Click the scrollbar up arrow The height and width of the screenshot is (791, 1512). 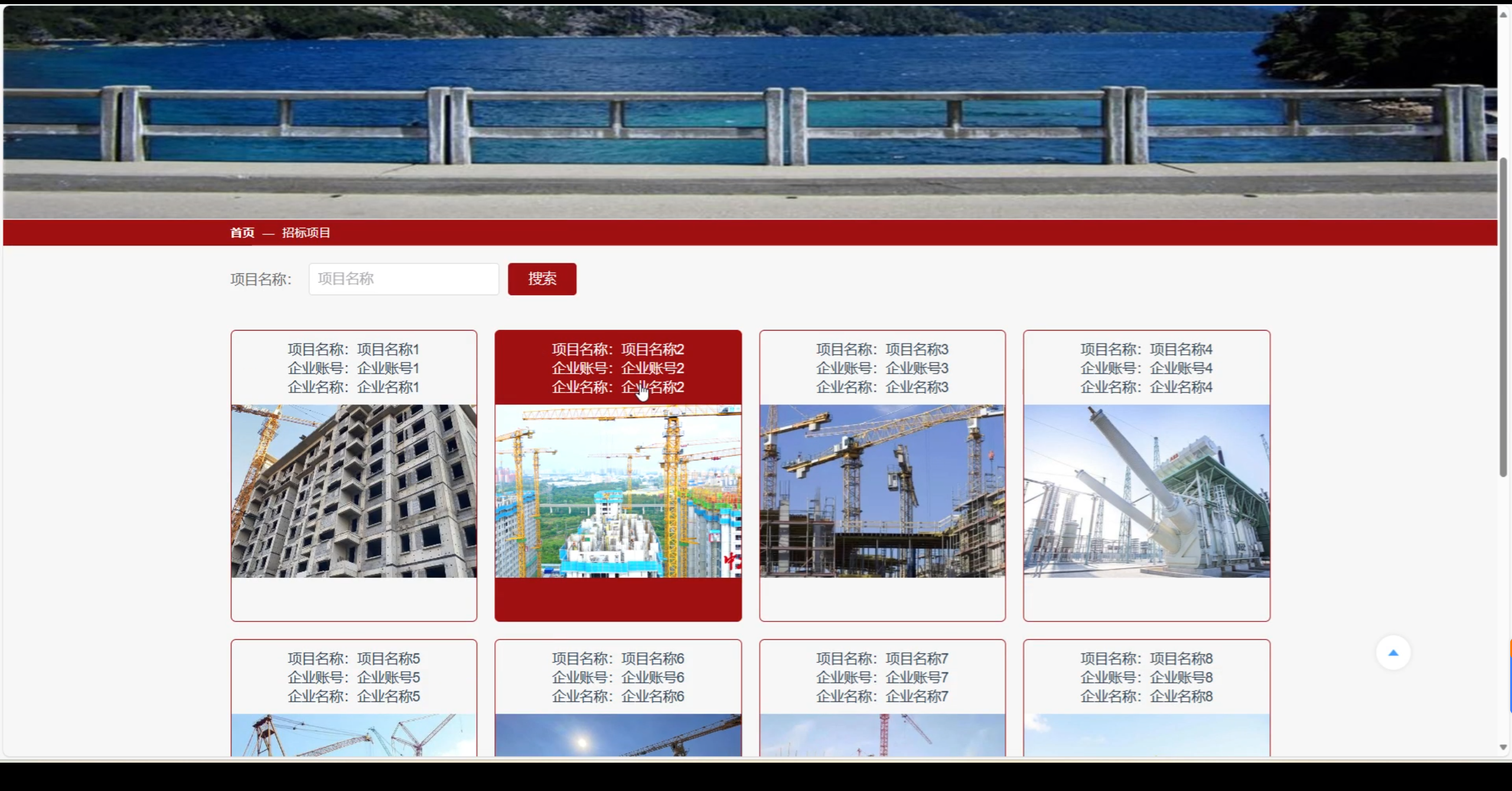click(1503, 15)
